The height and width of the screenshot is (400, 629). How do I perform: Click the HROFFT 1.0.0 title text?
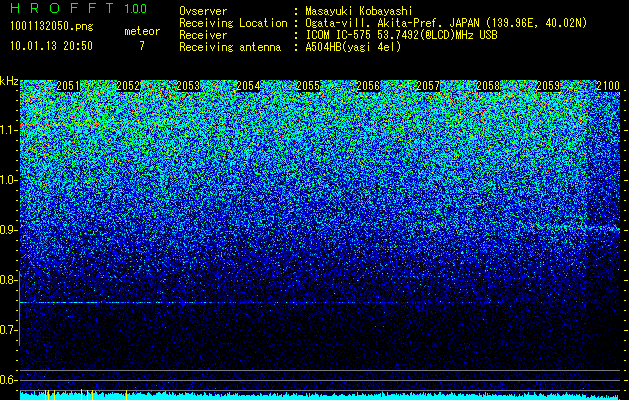[x=78, y=8]
